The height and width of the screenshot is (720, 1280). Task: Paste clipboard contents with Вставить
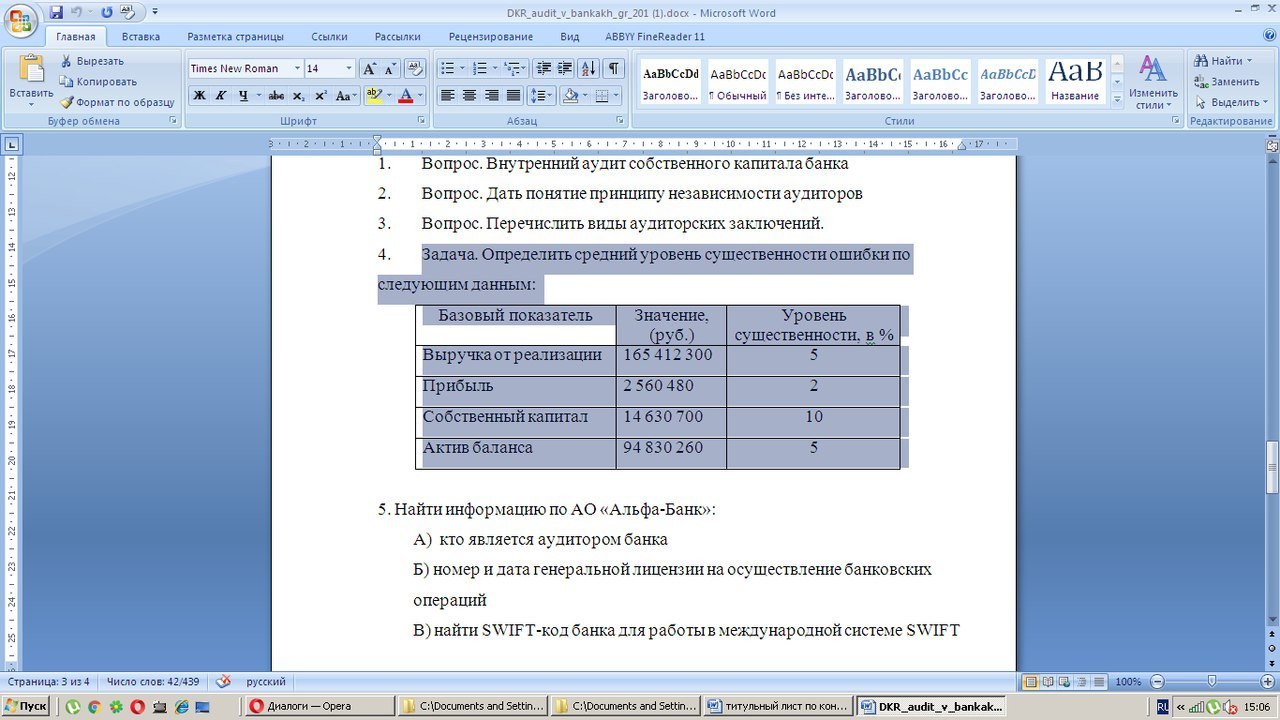pos(31,79)
